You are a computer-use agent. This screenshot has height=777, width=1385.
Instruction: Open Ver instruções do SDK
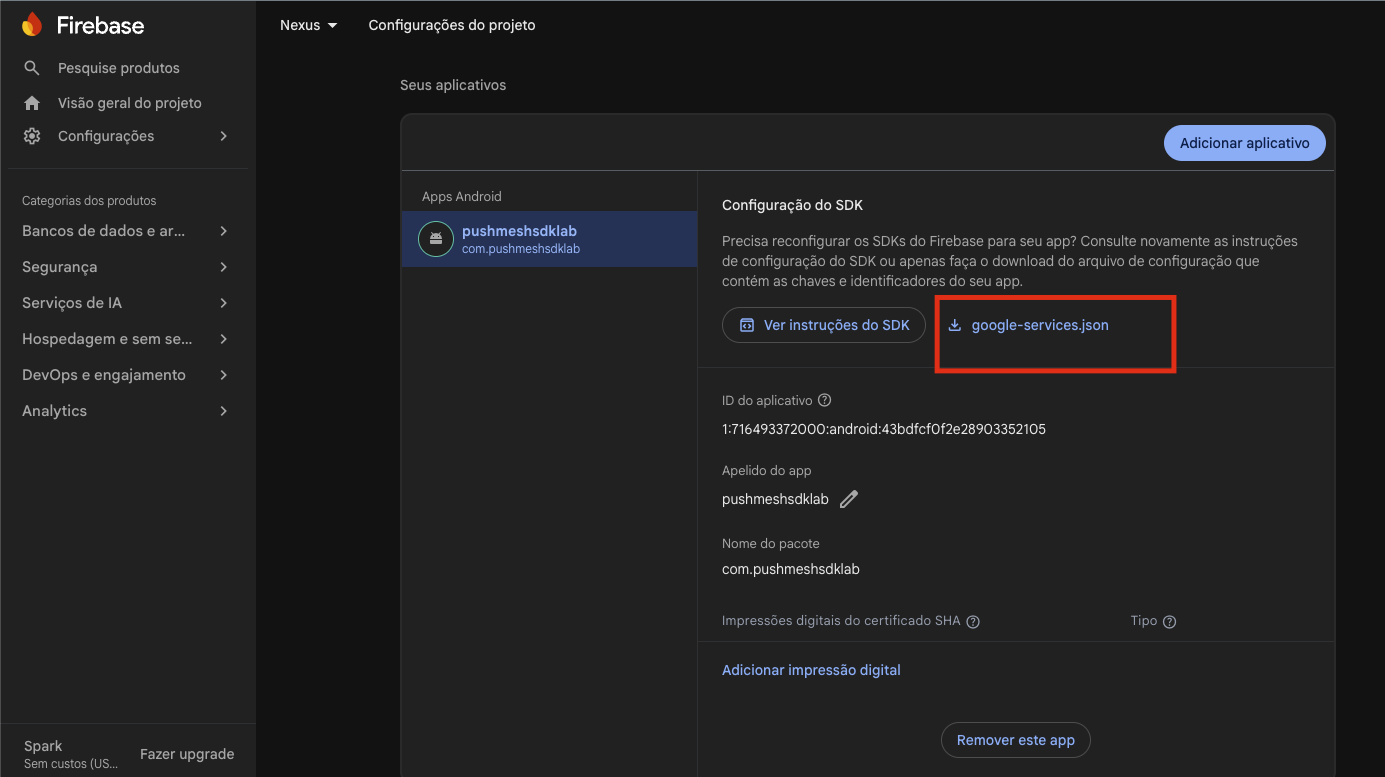tap(824, 325)
